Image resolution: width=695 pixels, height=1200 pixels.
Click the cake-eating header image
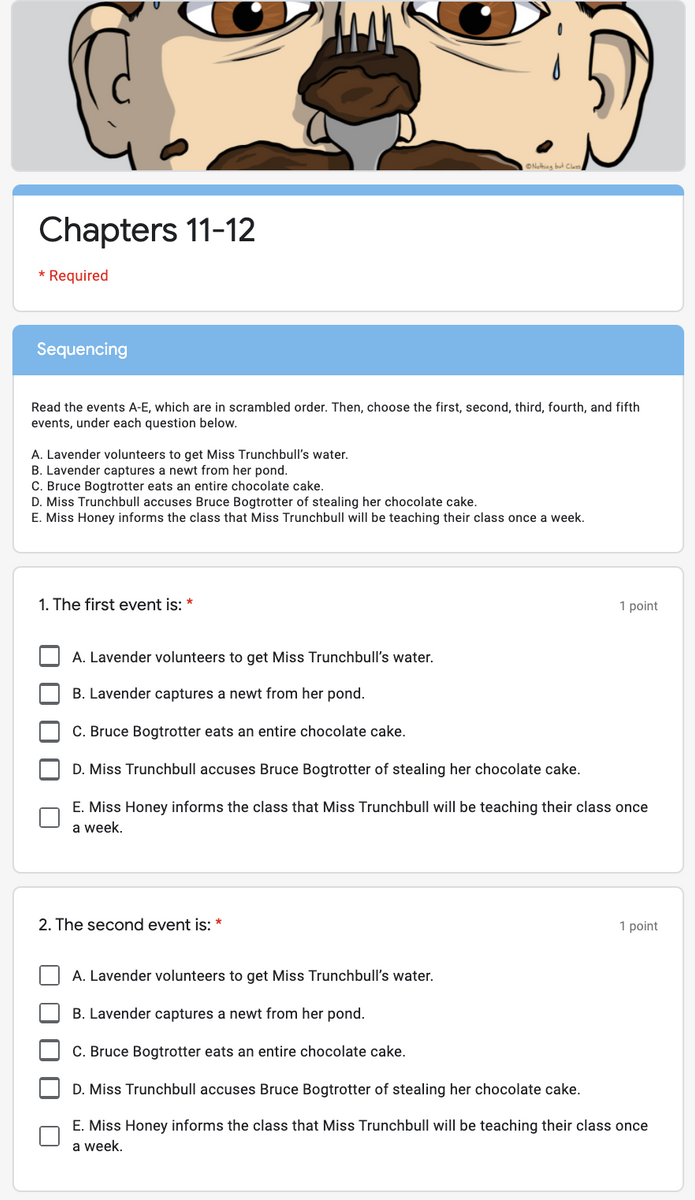(347, 85)
